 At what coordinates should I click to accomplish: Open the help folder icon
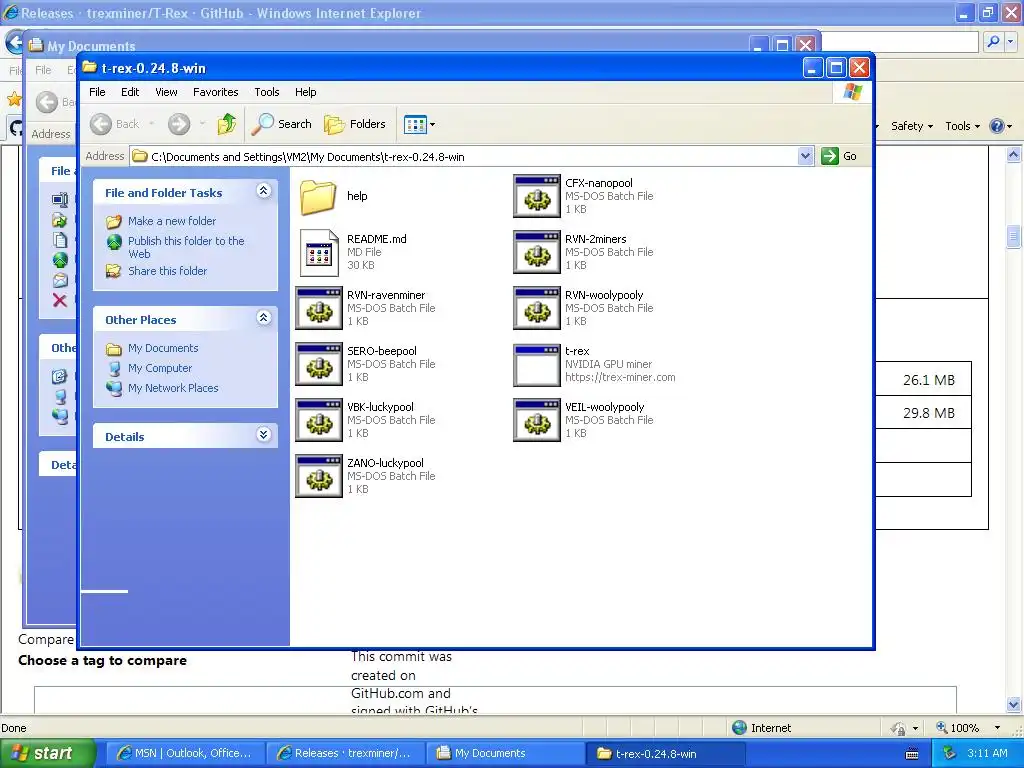(x=318, y=197)
